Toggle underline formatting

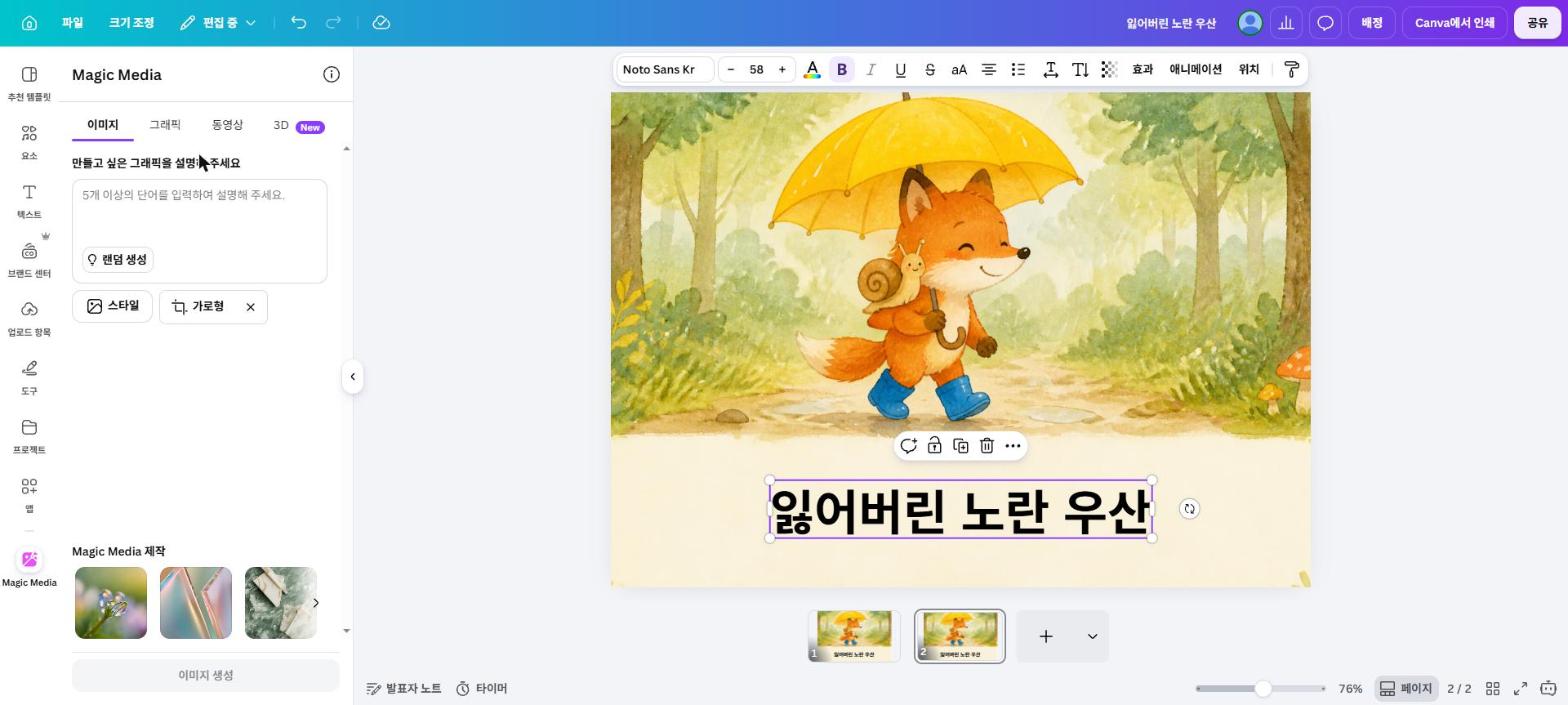coord(900,69)
